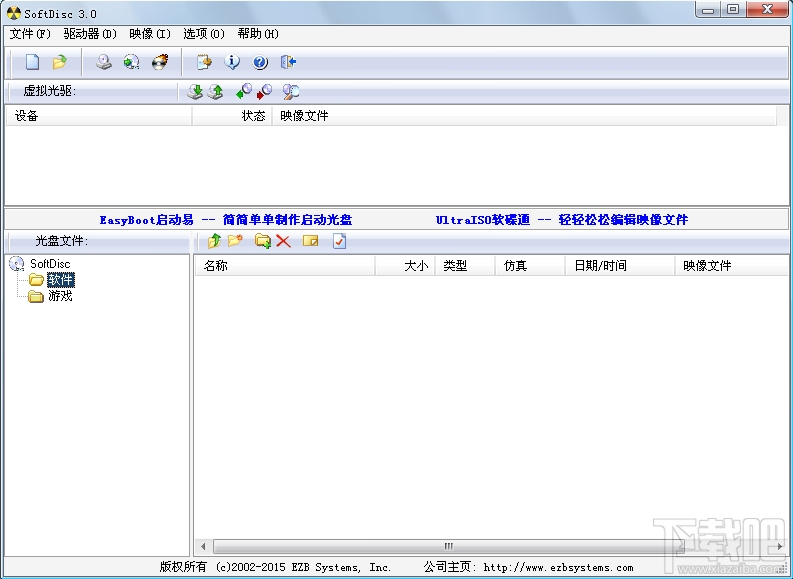Click 映像文件 header in virtual drive list
The width and height of the screenshot is (793, 579).
click(x=524, y=116)
